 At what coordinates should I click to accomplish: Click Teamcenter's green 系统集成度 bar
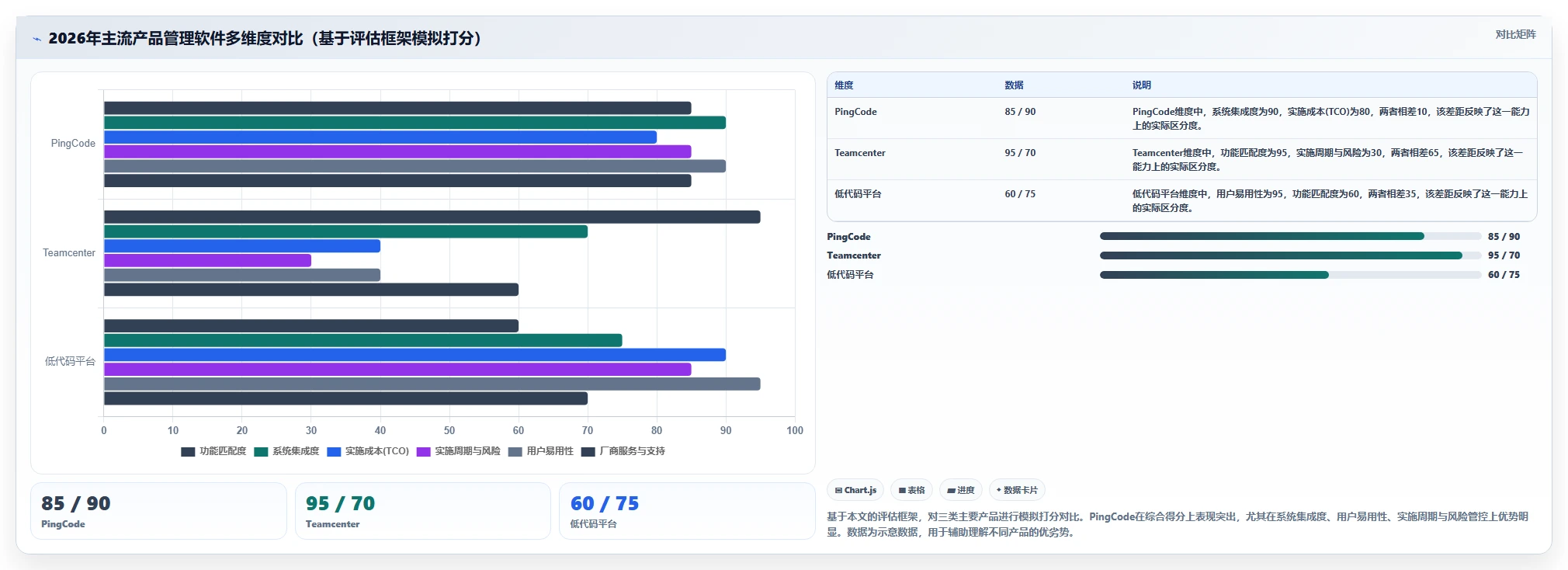point(345,231)
